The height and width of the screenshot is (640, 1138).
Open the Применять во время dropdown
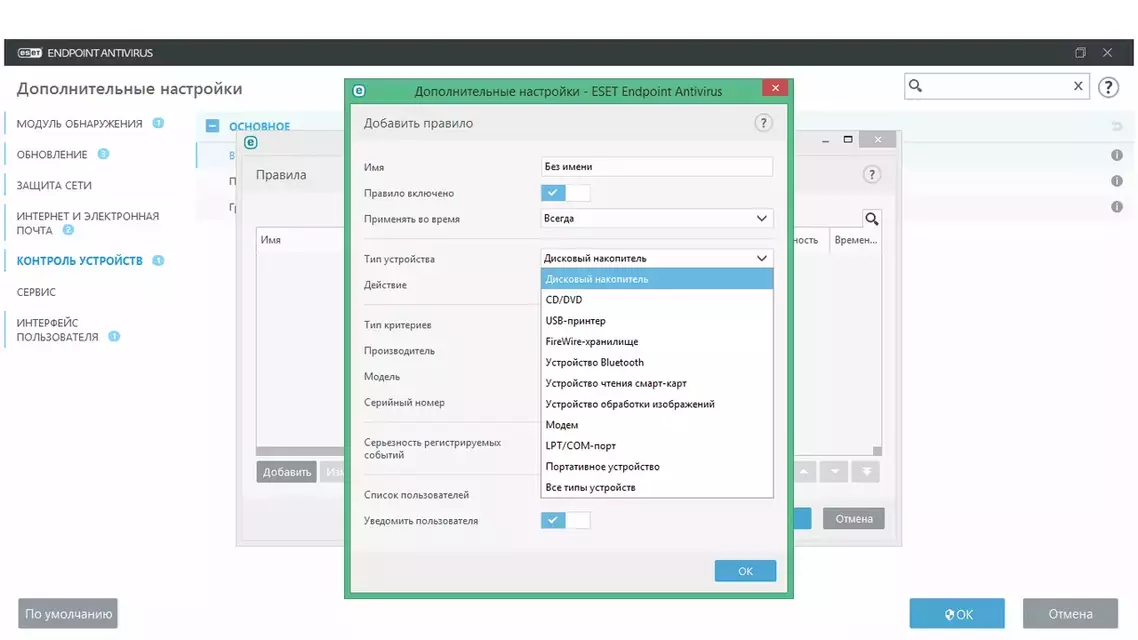point(657,218)
